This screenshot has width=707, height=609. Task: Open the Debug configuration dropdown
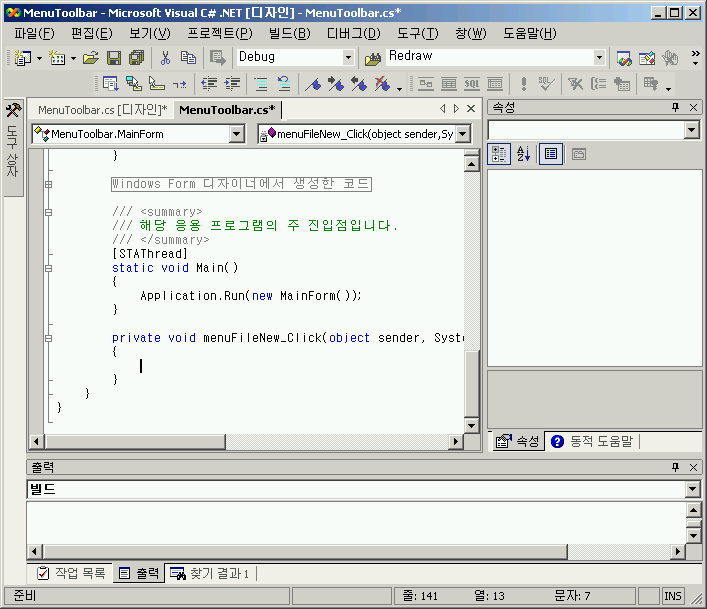[x=348, y=58]
